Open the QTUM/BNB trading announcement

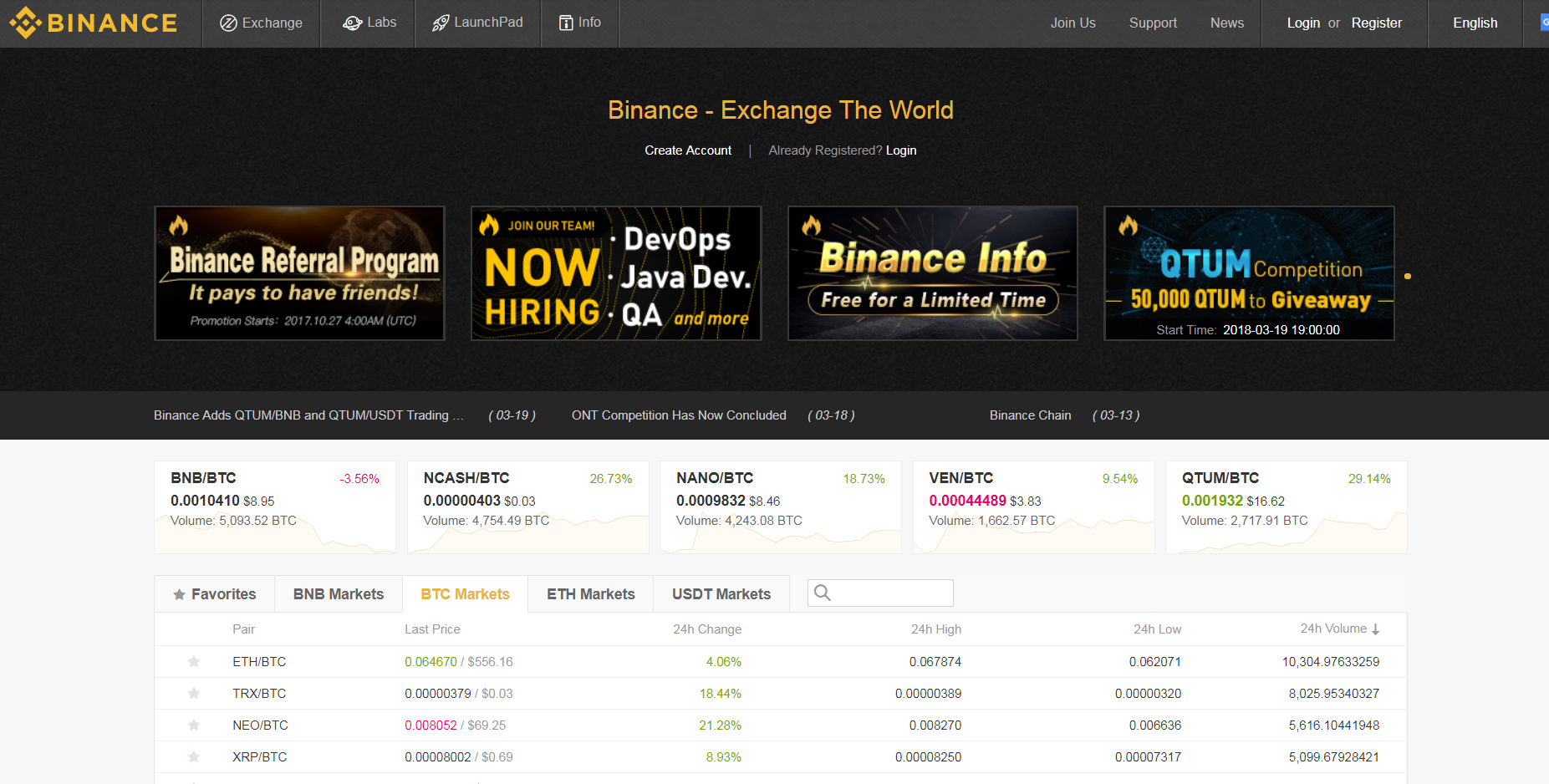click(x=308, y=415)
